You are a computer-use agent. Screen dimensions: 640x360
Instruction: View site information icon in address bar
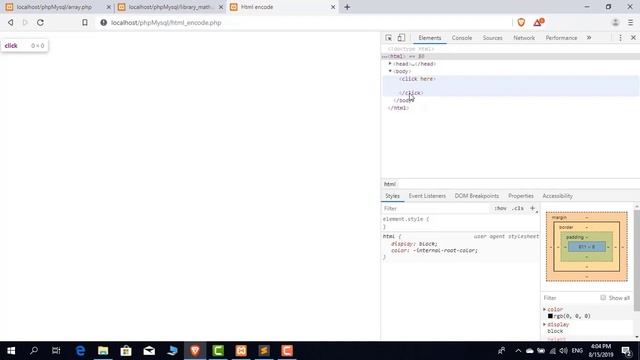pos(104,22)
